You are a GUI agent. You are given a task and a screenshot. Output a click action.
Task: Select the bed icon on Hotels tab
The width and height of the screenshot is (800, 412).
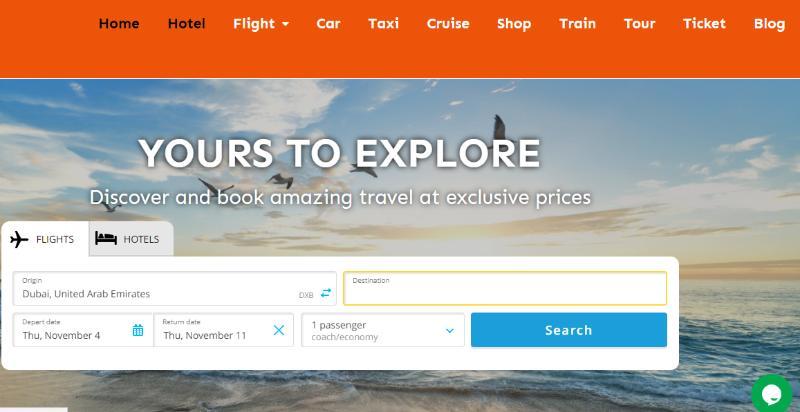coord(106,239)
